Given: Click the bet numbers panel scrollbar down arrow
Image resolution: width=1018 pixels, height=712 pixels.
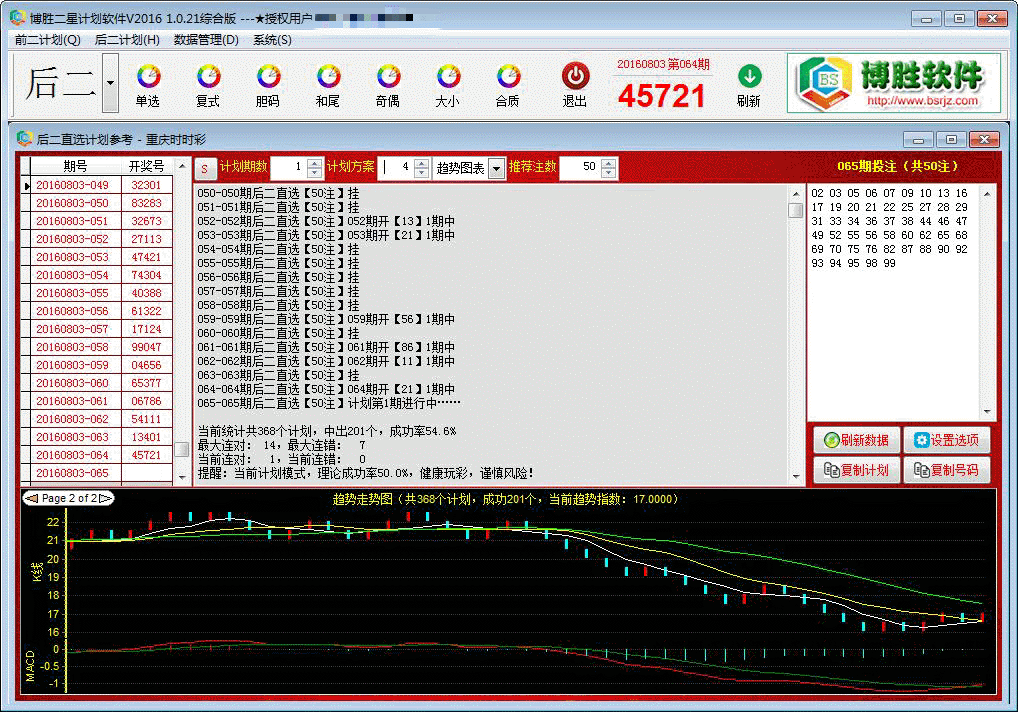Looking at the screenshot, I should [x=987, y=411].
